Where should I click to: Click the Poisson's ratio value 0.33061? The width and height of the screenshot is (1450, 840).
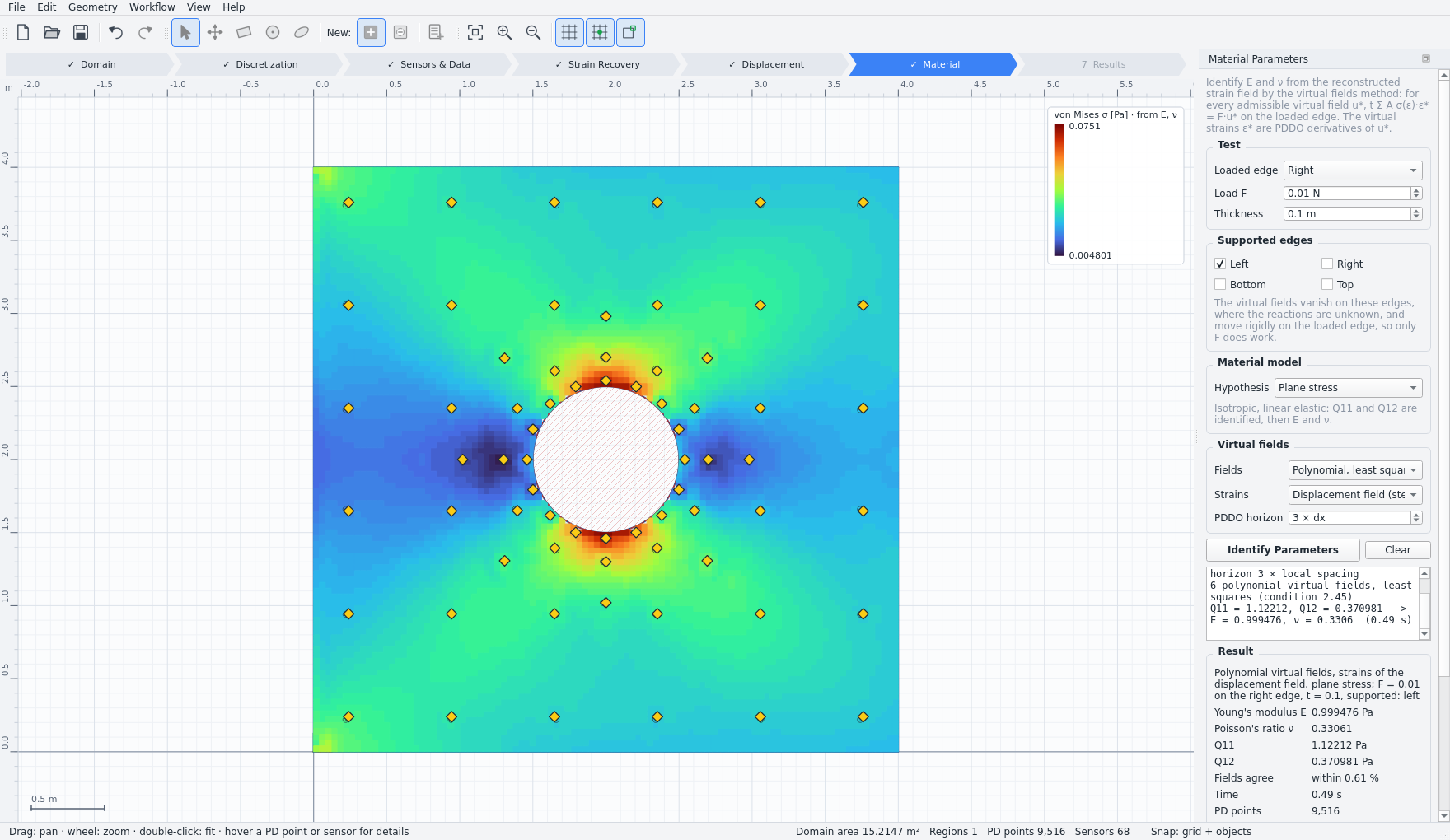(1331, 729)
